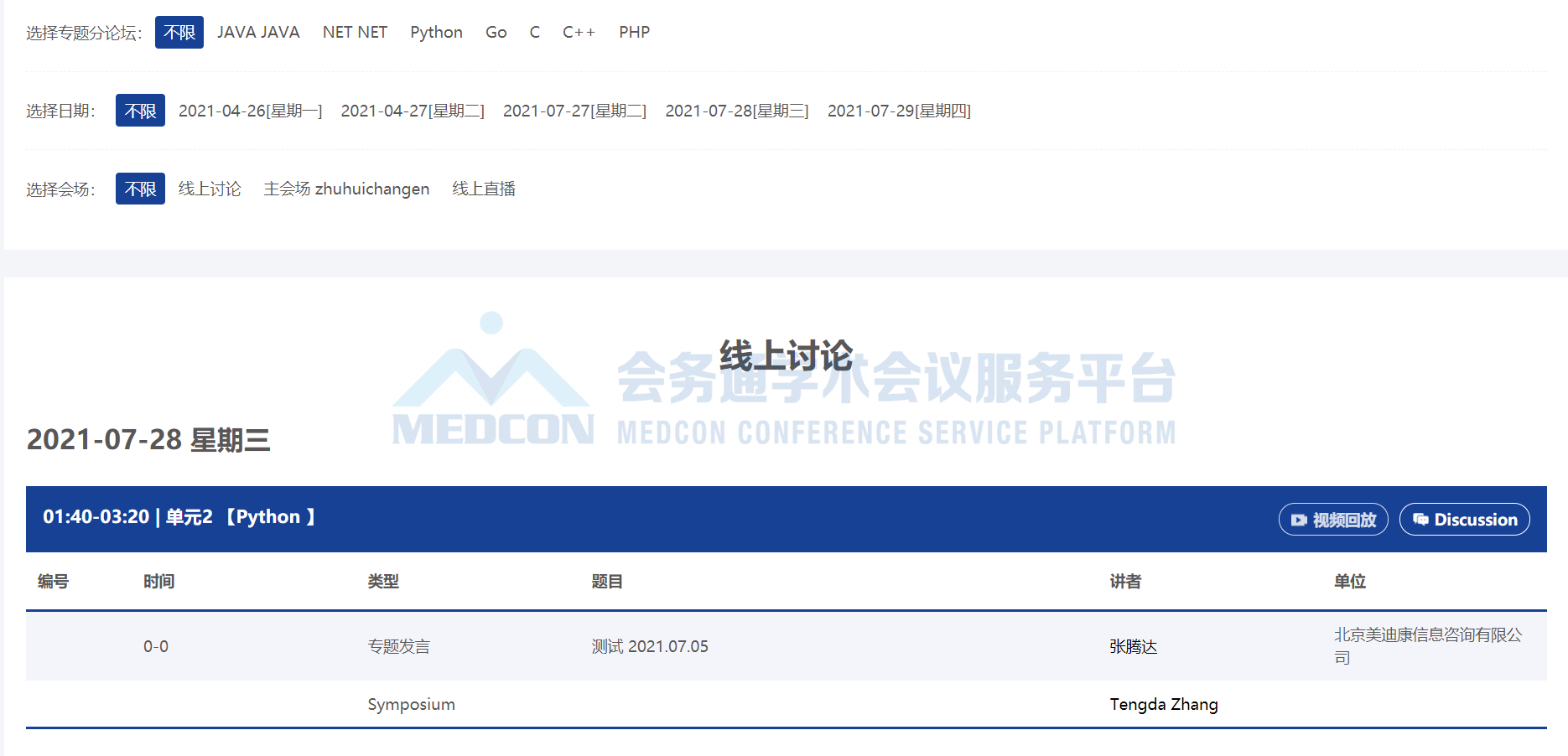Select 不限 in the date filter
Screen dimensions: 1568x756
coord(140,111)
